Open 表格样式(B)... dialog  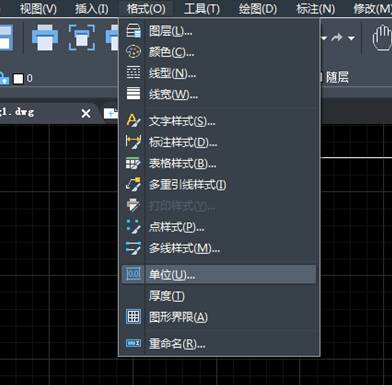218,164
